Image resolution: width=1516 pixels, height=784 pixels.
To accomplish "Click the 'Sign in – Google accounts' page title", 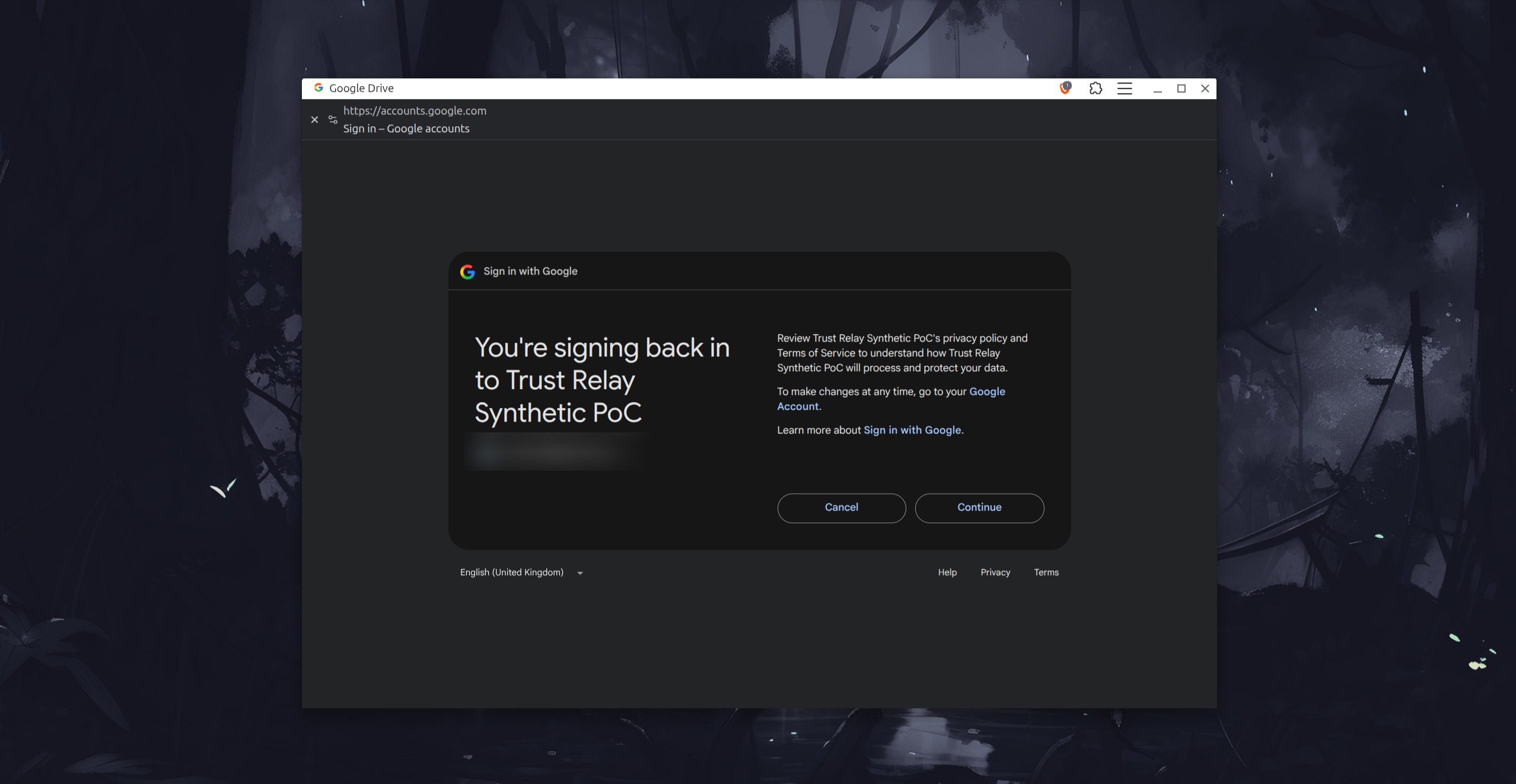I will pos(406,129).
